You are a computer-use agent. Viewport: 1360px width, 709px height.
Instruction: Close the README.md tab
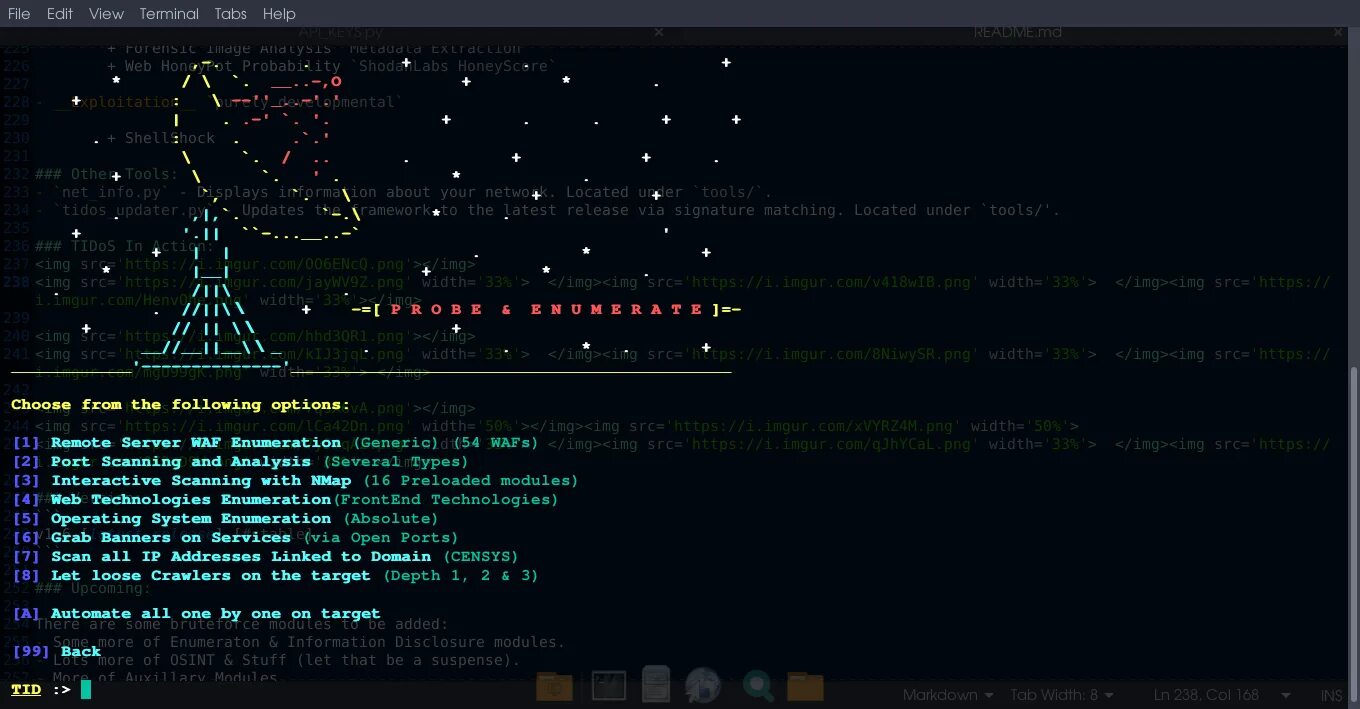pos(1338,32)
